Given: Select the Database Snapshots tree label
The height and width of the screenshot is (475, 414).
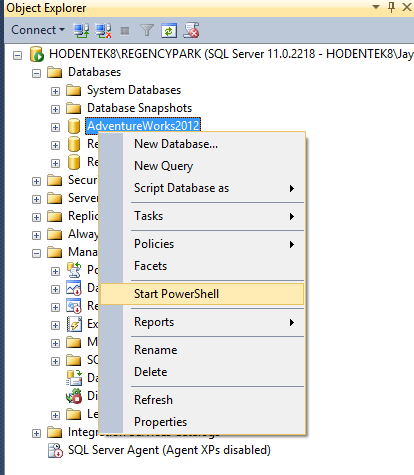Looking at the screenshot, I should 139,108.
